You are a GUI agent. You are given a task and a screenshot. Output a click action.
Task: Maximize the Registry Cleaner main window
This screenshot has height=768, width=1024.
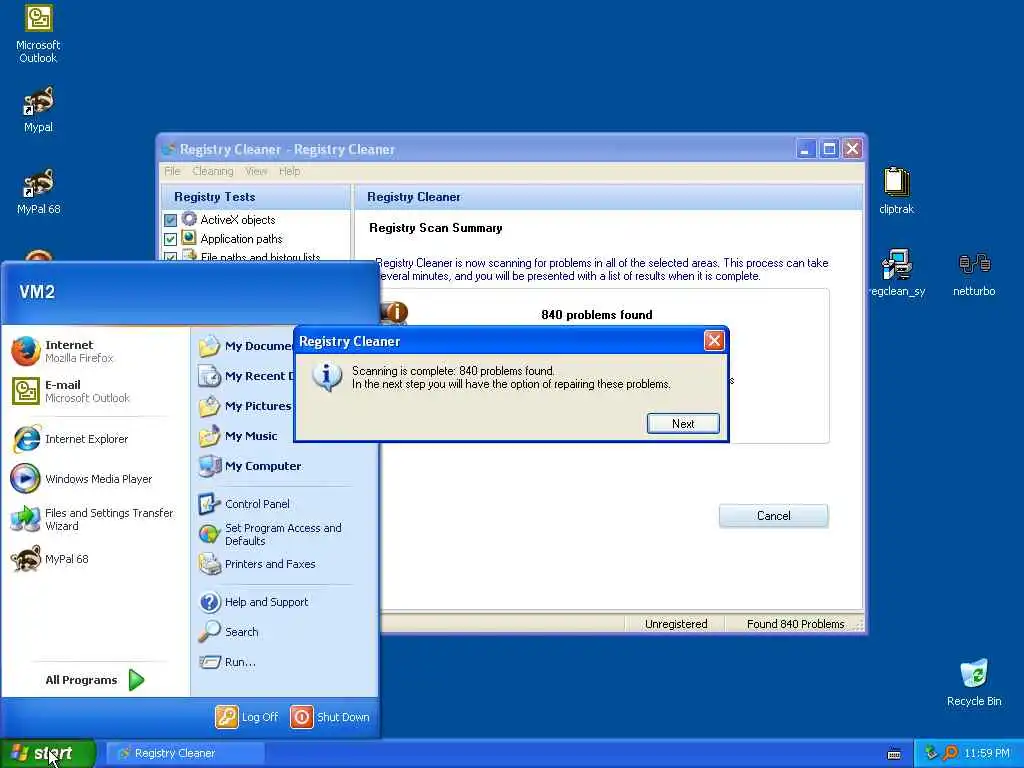829,149
